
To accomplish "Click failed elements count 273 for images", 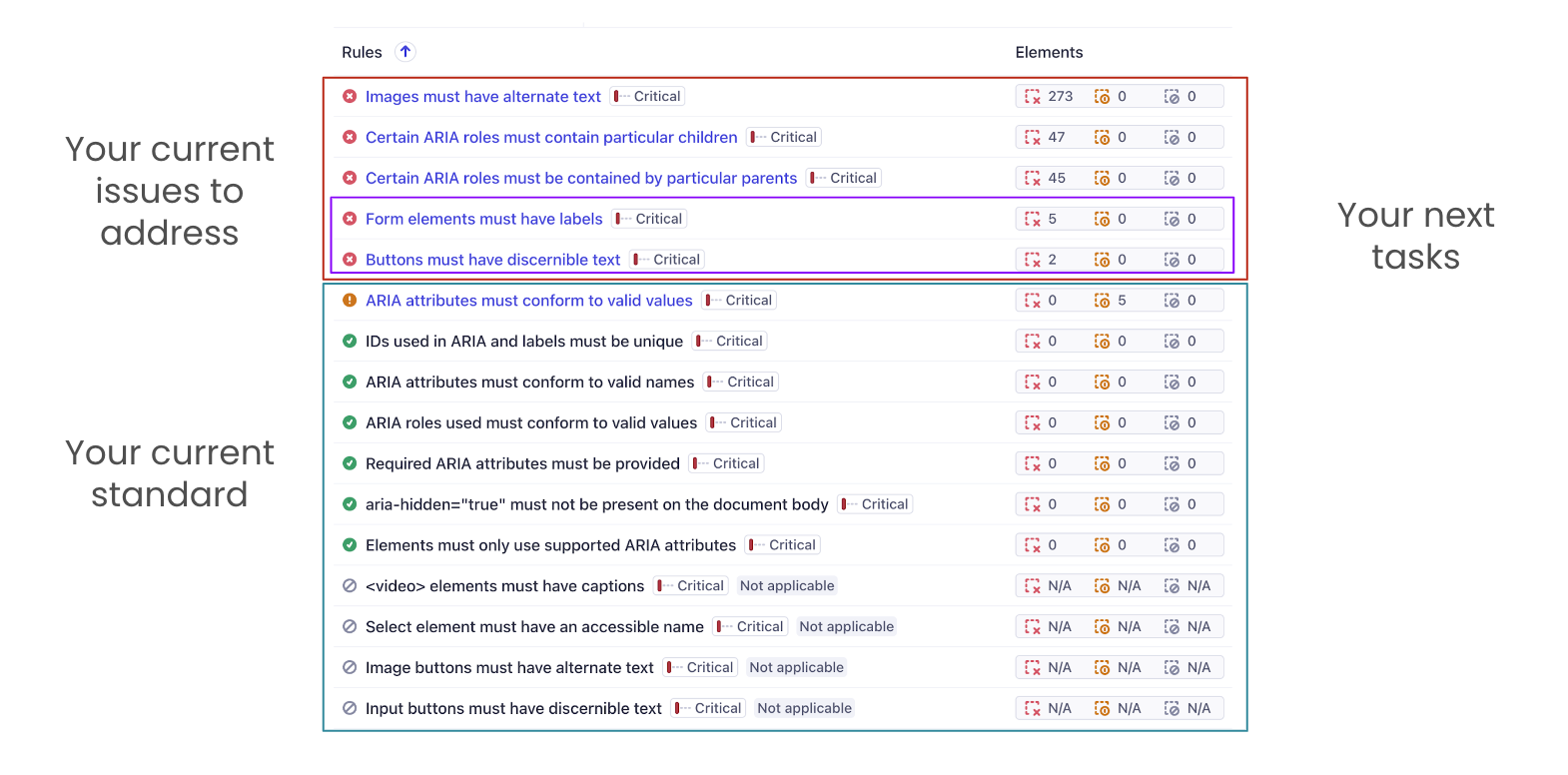I will pyautogui.click(x=1060, y=97).
